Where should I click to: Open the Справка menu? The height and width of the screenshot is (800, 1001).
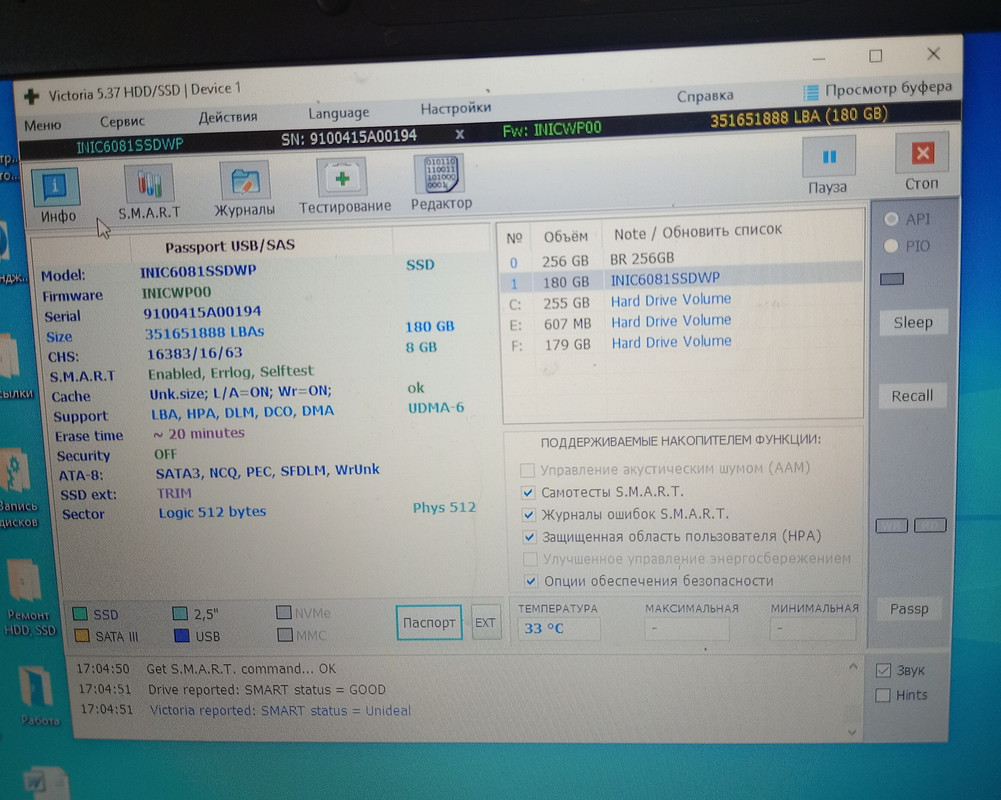pos(705,96)
